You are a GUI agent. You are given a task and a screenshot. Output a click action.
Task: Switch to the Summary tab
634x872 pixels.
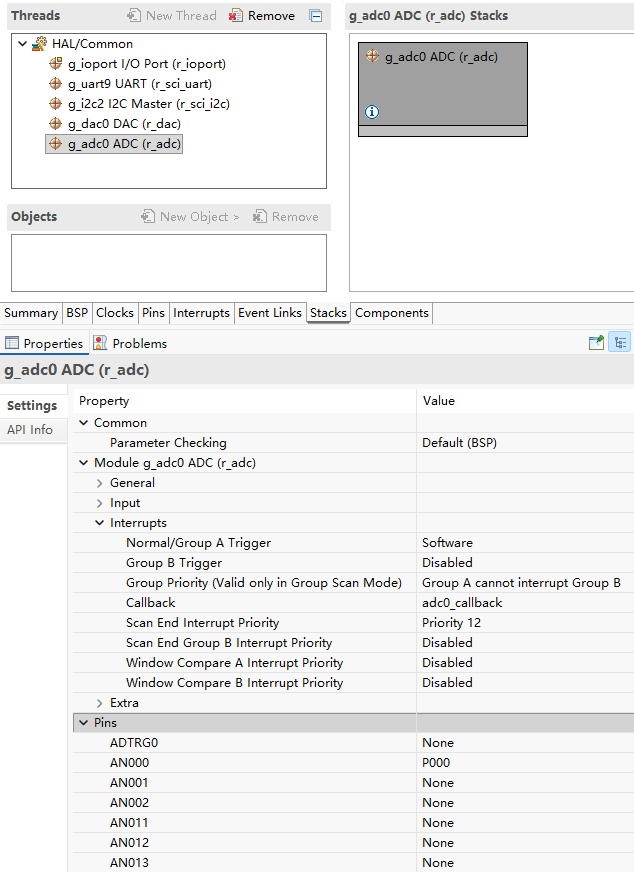coord(31,313)
